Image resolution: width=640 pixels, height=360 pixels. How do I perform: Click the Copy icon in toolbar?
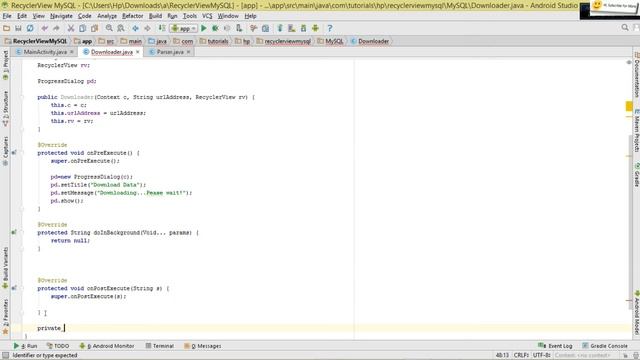(x=82, y=28)
